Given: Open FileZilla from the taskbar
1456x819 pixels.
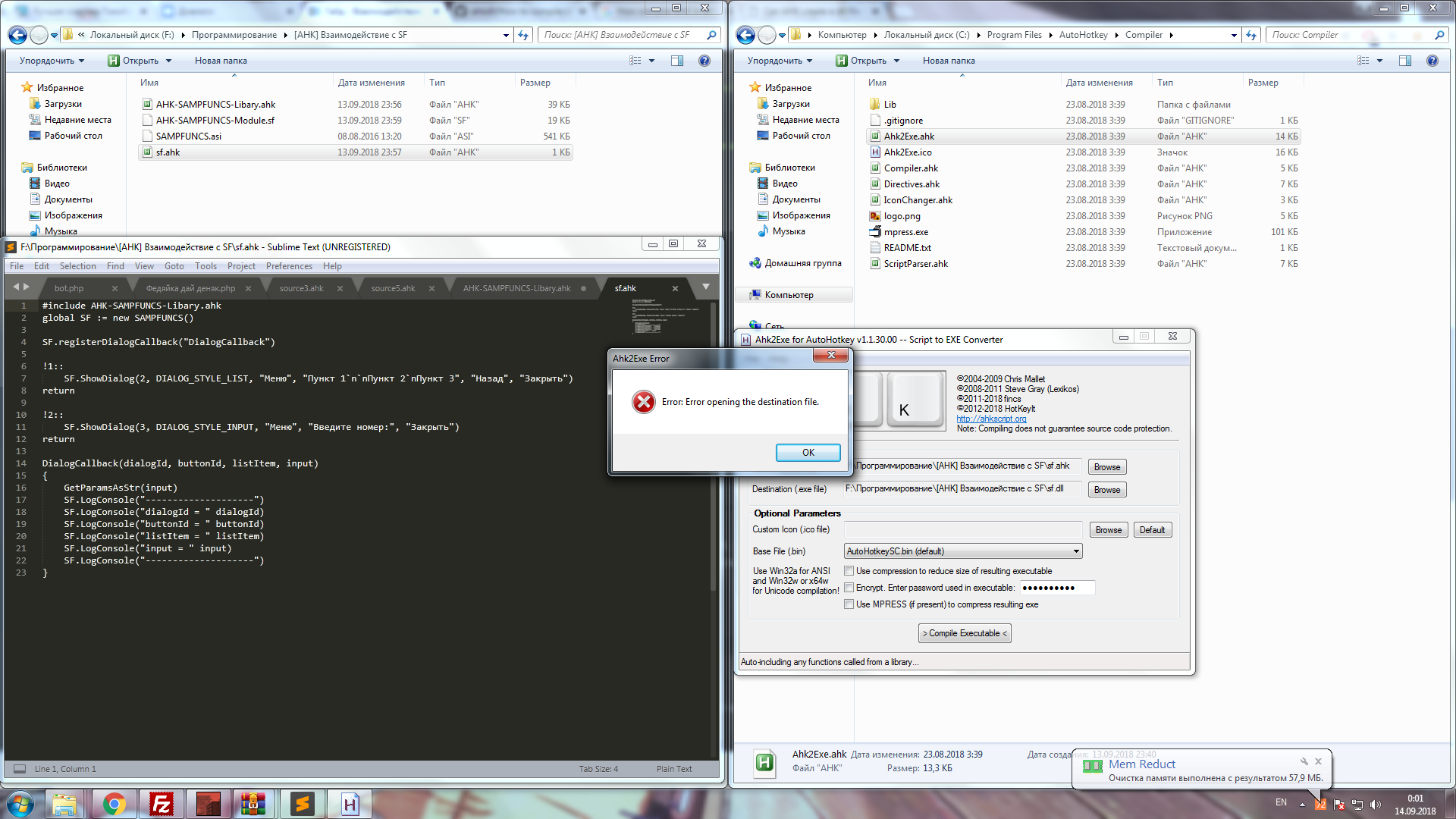Looking at the screenshot, I should 162,804.
